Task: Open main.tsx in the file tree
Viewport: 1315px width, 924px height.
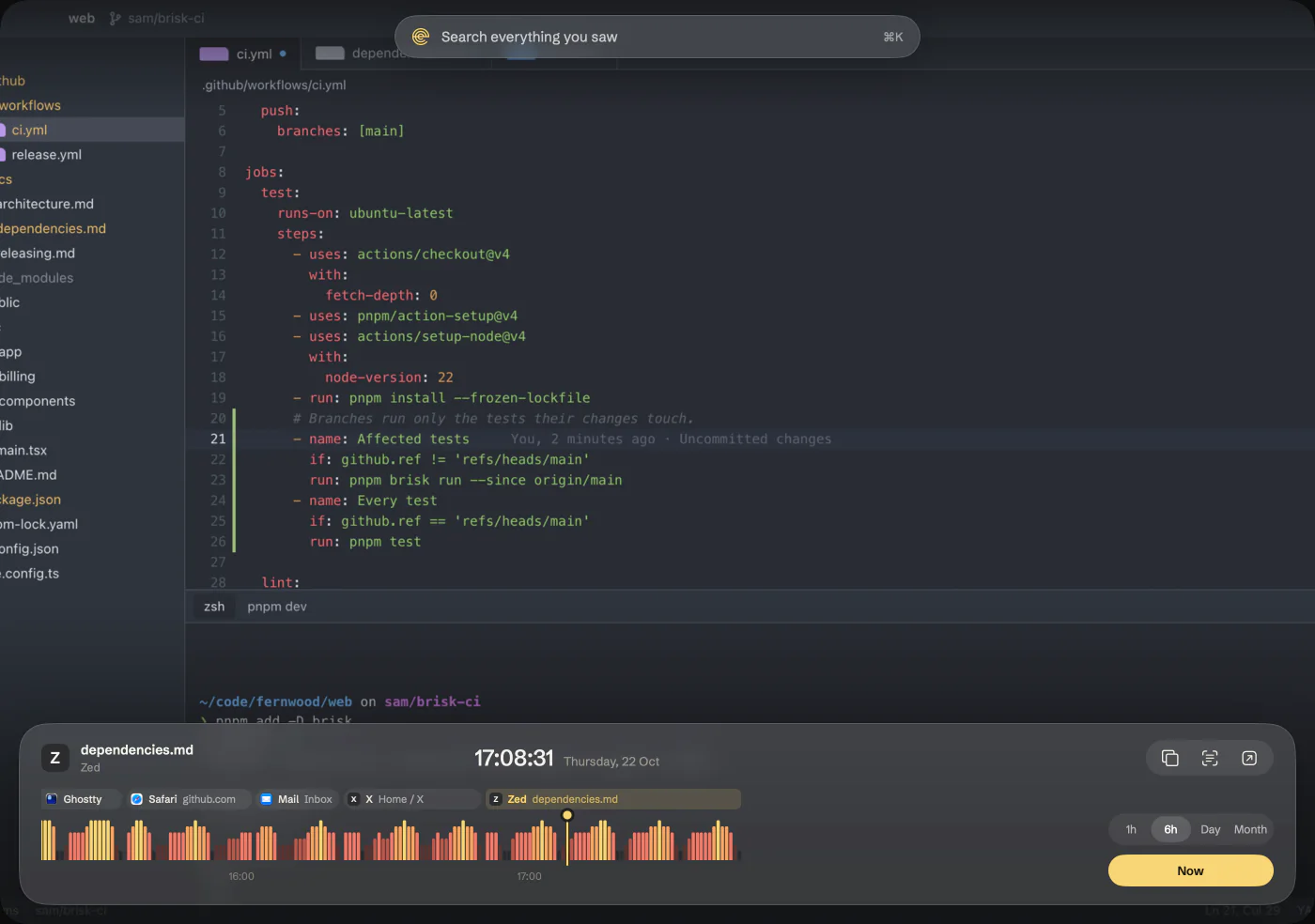Action: [x=23, y=451]
